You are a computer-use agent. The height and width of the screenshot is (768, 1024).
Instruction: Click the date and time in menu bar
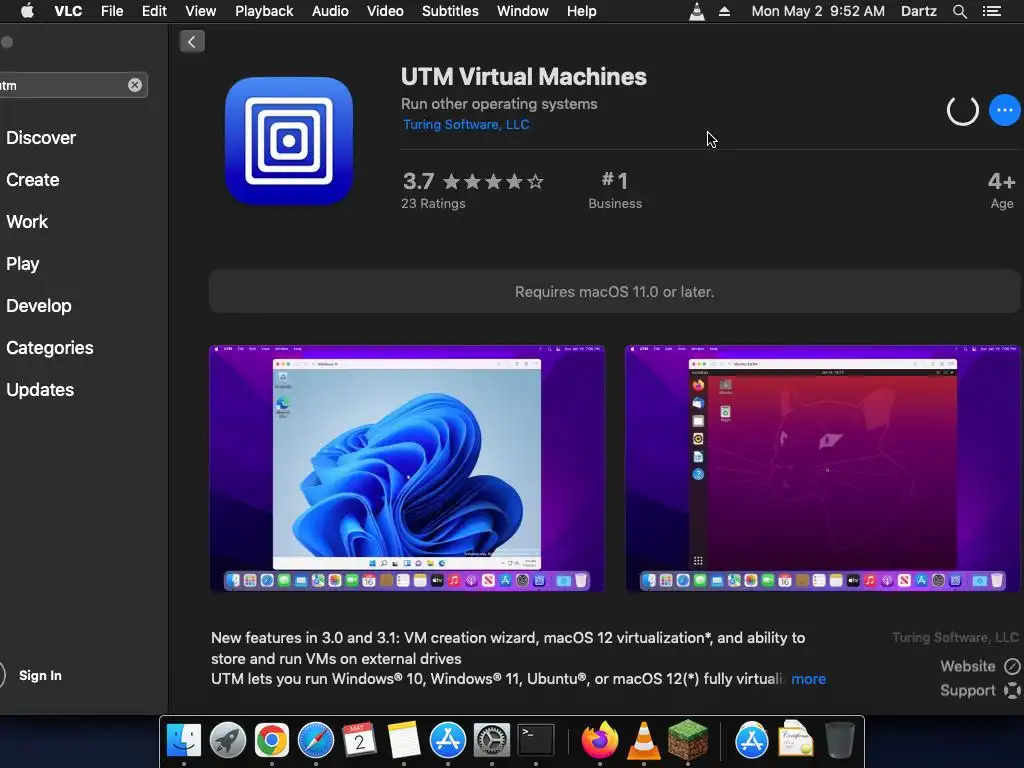coord(818,11)
